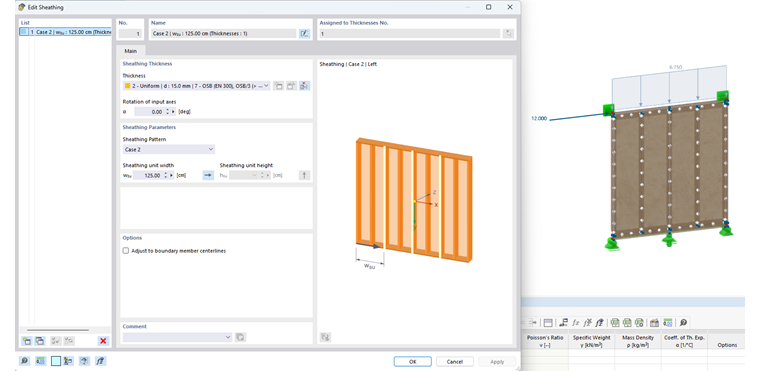Image resolution: width=760 pixels, height=371 pixels.
Task: Click the new thickness icon next to Thickness dropdown
Action: pyautogui.click(x=279, y=86)
